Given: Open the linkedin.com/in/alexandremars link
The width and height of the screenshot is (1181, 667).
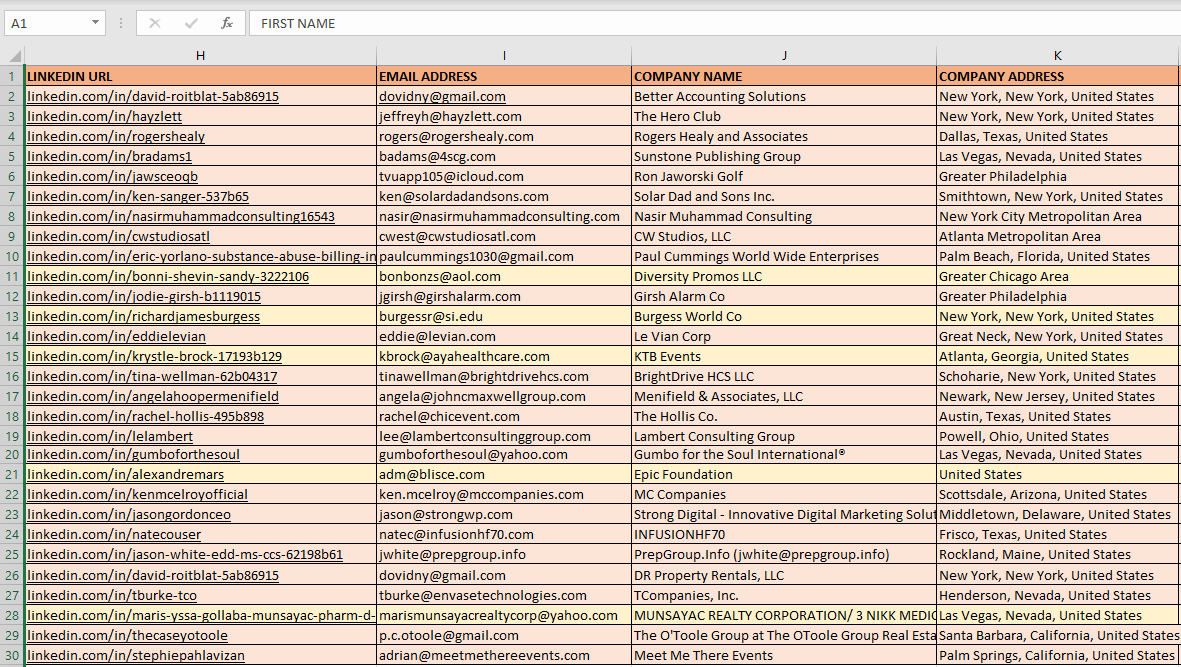Looking at the screenshot, I should [x=125, y=475].
